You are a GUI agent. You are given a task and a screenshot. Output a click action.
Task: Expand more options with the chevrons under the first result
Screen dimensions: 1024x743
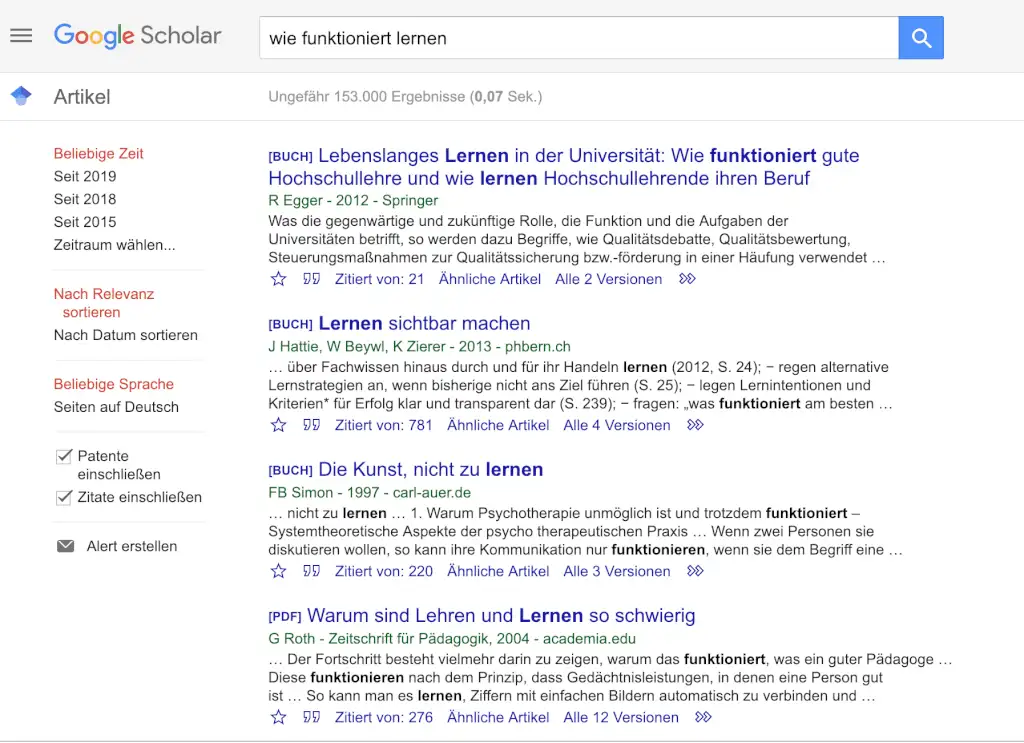pos(686,279)
